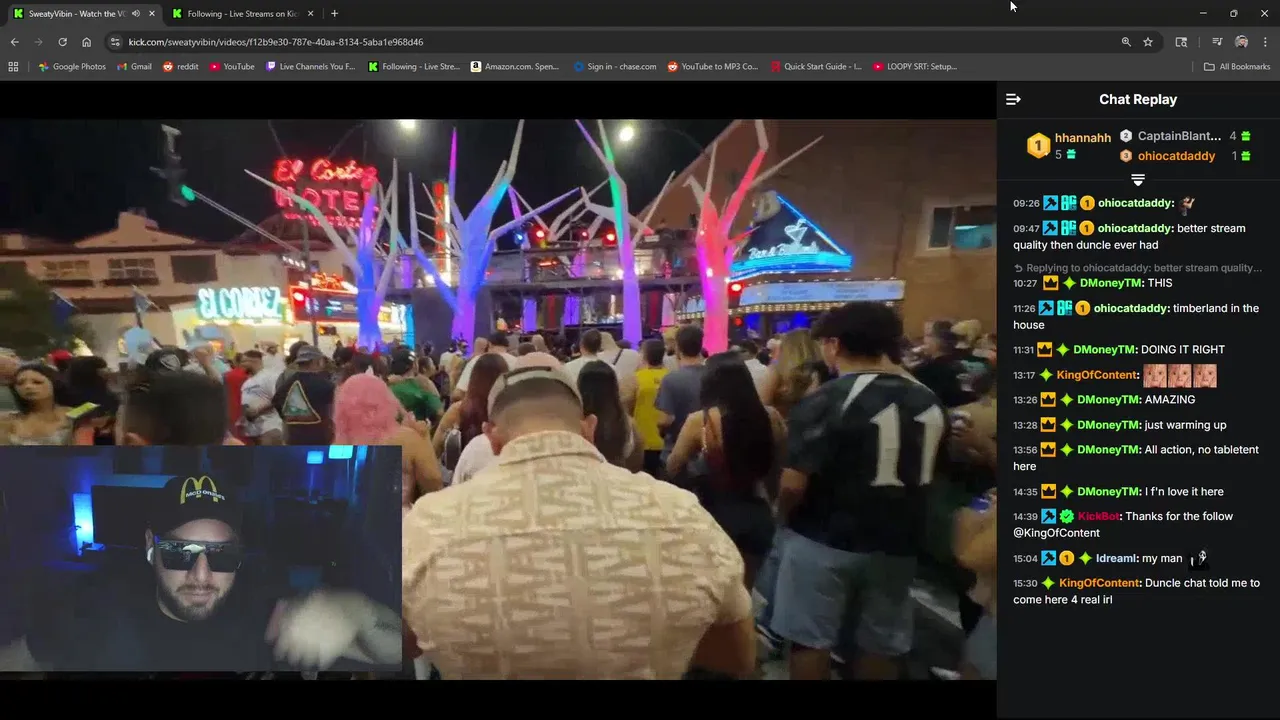Viewport: 1280px width, 720px height.
Task: Open LOOPY SRT: Setup bookmark
Action: click(x=914, y=67)
